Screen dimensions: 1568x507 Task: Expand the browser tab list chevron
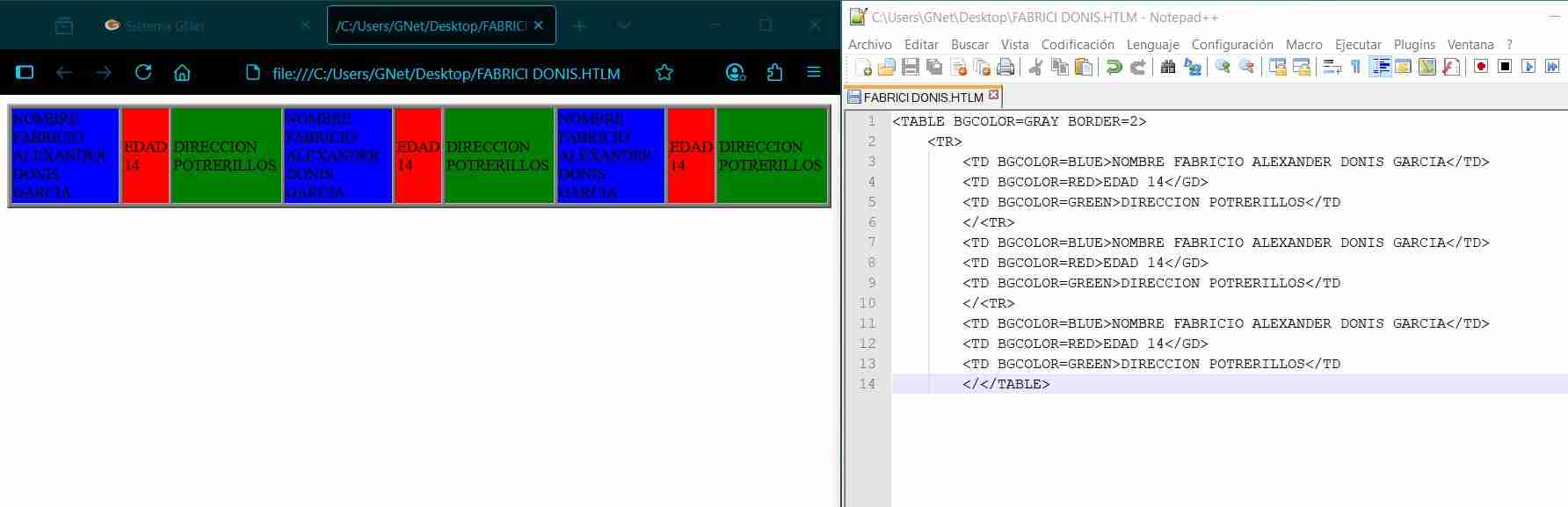[x=624, y=25]
